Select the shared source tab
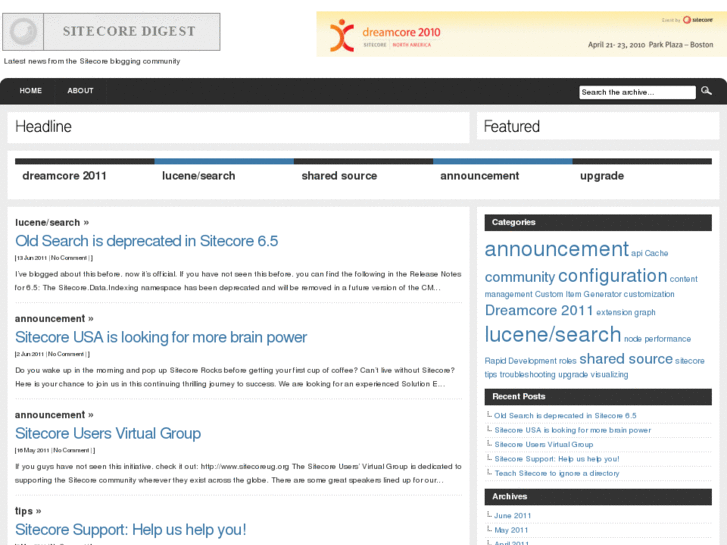 pos(339,176)
